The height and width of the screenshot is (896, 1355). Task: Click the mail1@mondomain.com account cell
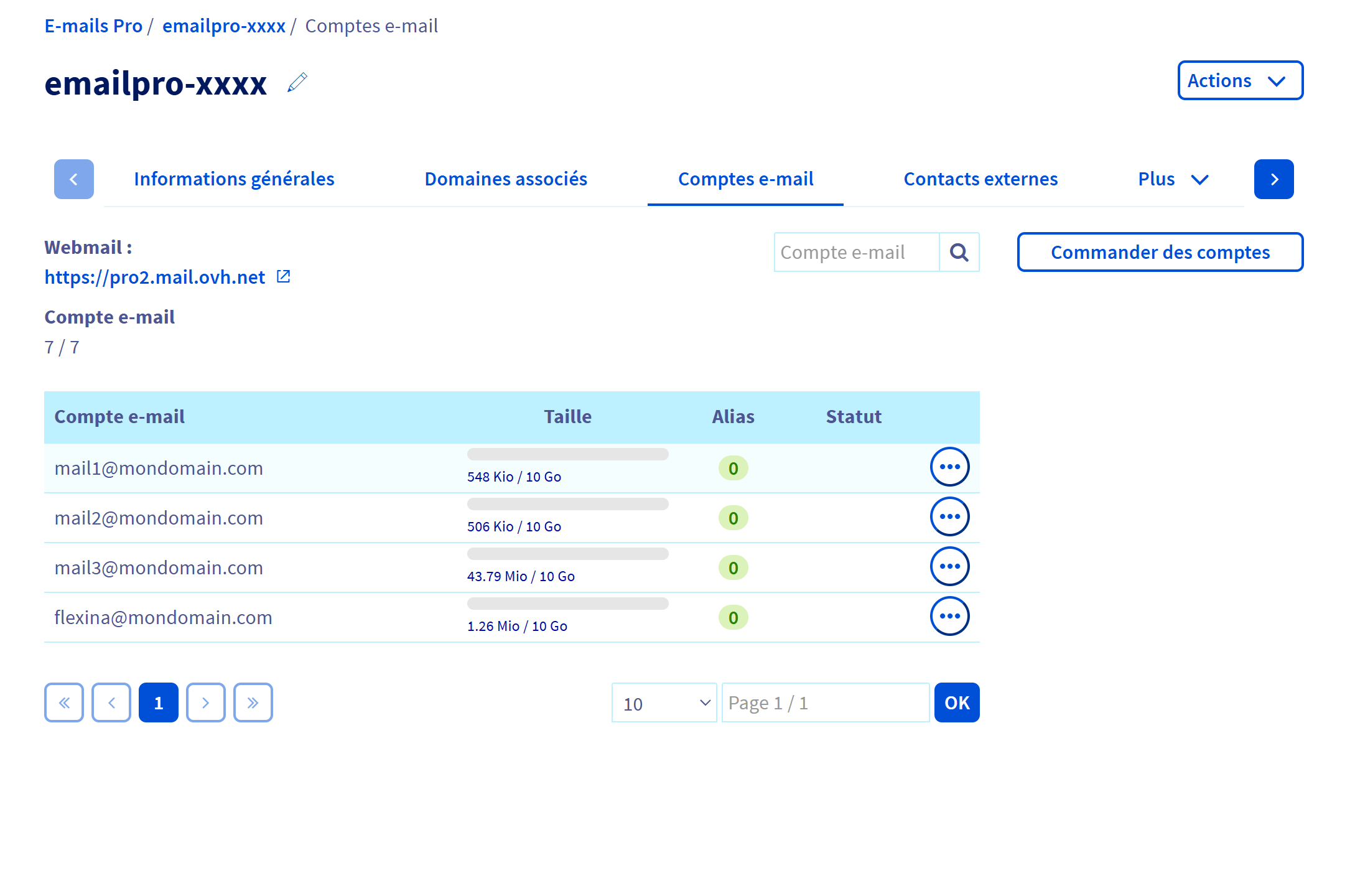pyautogui.click(x=159, y=468)
